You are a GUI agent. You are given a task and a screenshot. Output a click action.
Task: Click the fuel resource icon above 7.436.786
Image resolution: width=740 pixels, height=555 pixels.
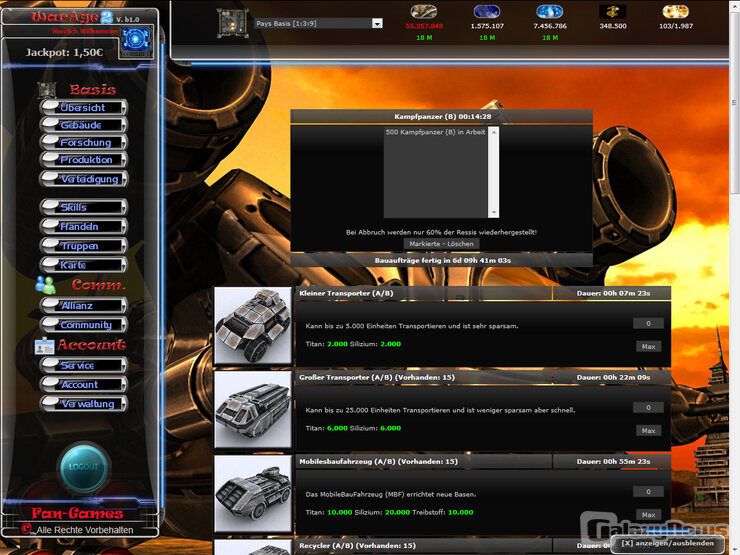[550, 11]
